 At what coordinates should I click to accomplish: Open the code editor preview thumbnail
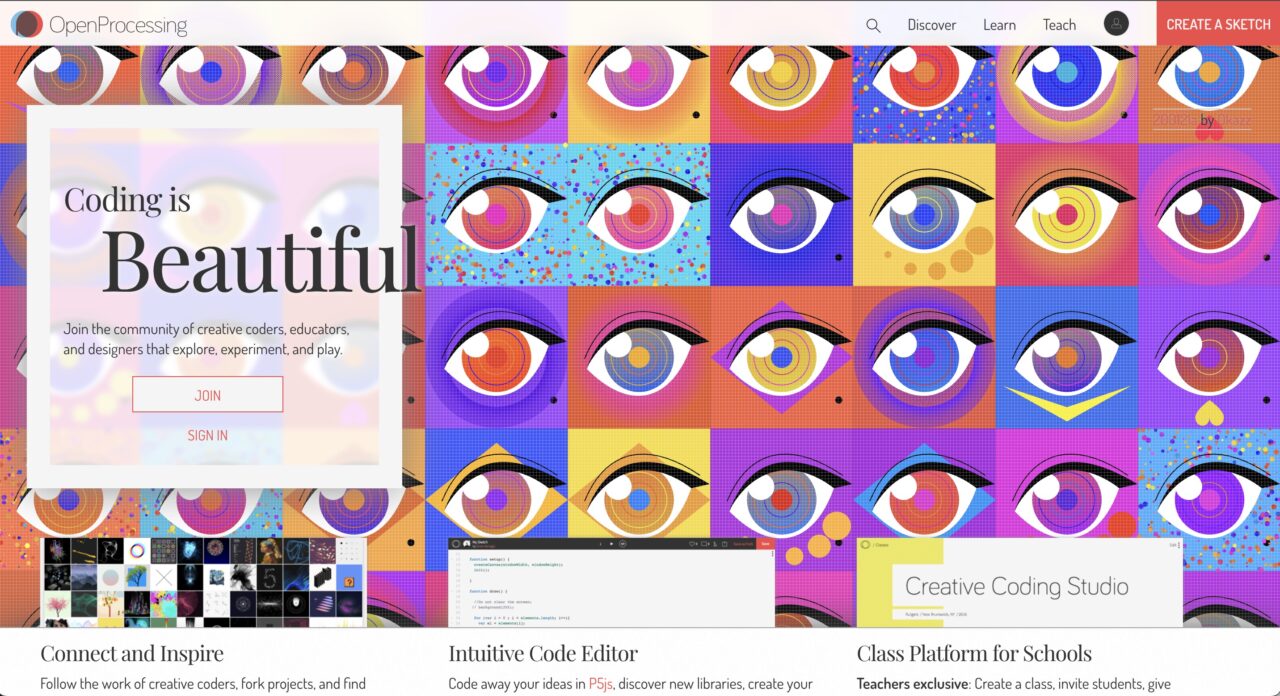point(611,582)
